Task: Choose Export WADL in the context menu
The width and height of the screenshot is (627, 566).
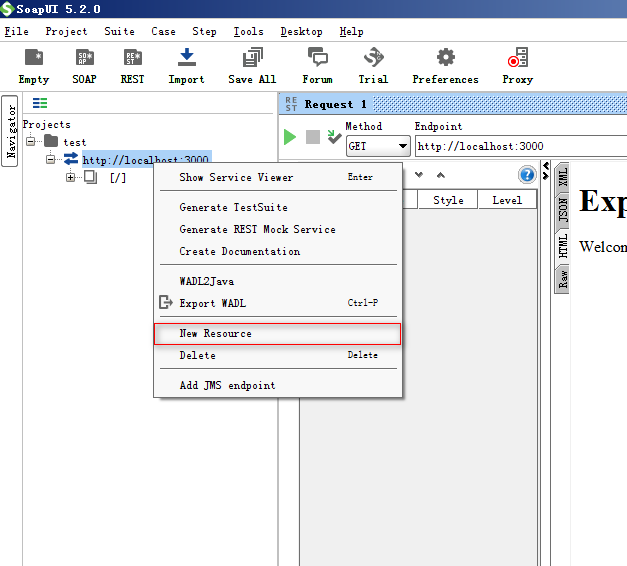Action: [212, 304]
